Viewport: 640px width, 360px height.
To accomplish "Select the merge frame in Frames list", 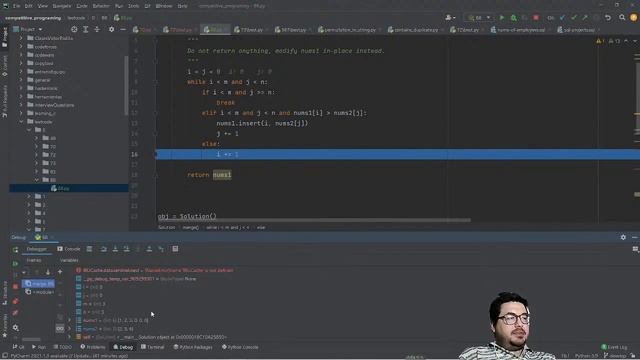I will [39, 284].
